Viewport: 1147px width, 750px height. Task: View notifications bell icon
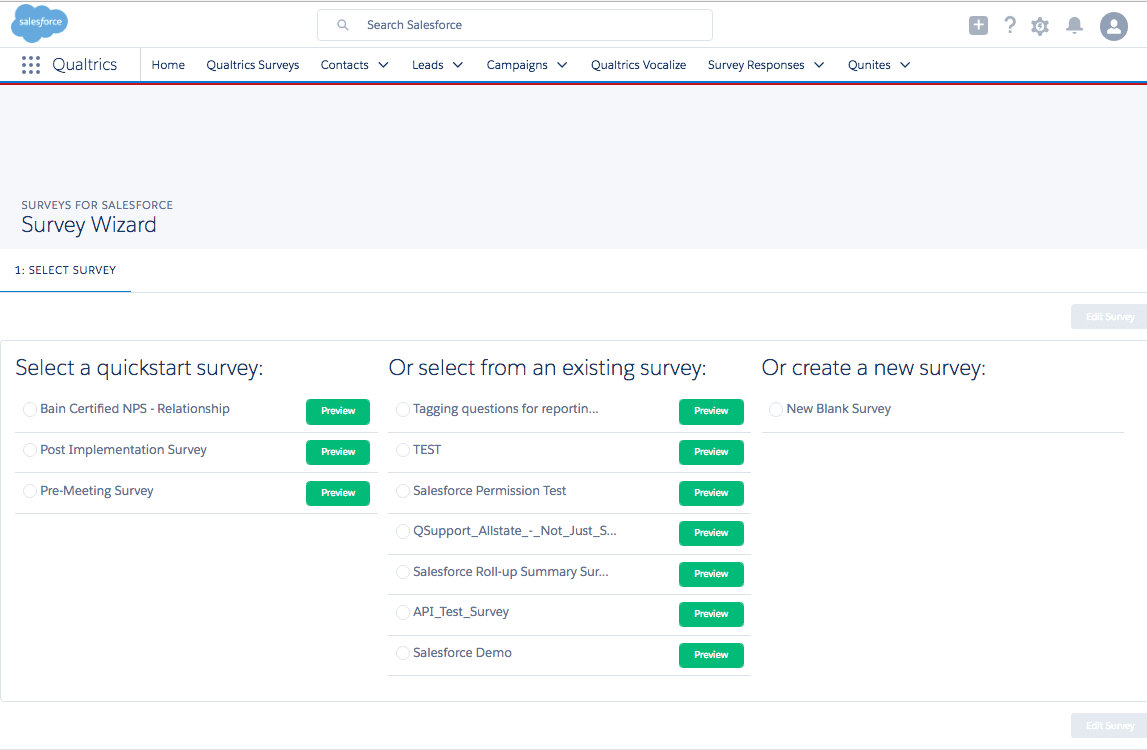point(1075,26)
